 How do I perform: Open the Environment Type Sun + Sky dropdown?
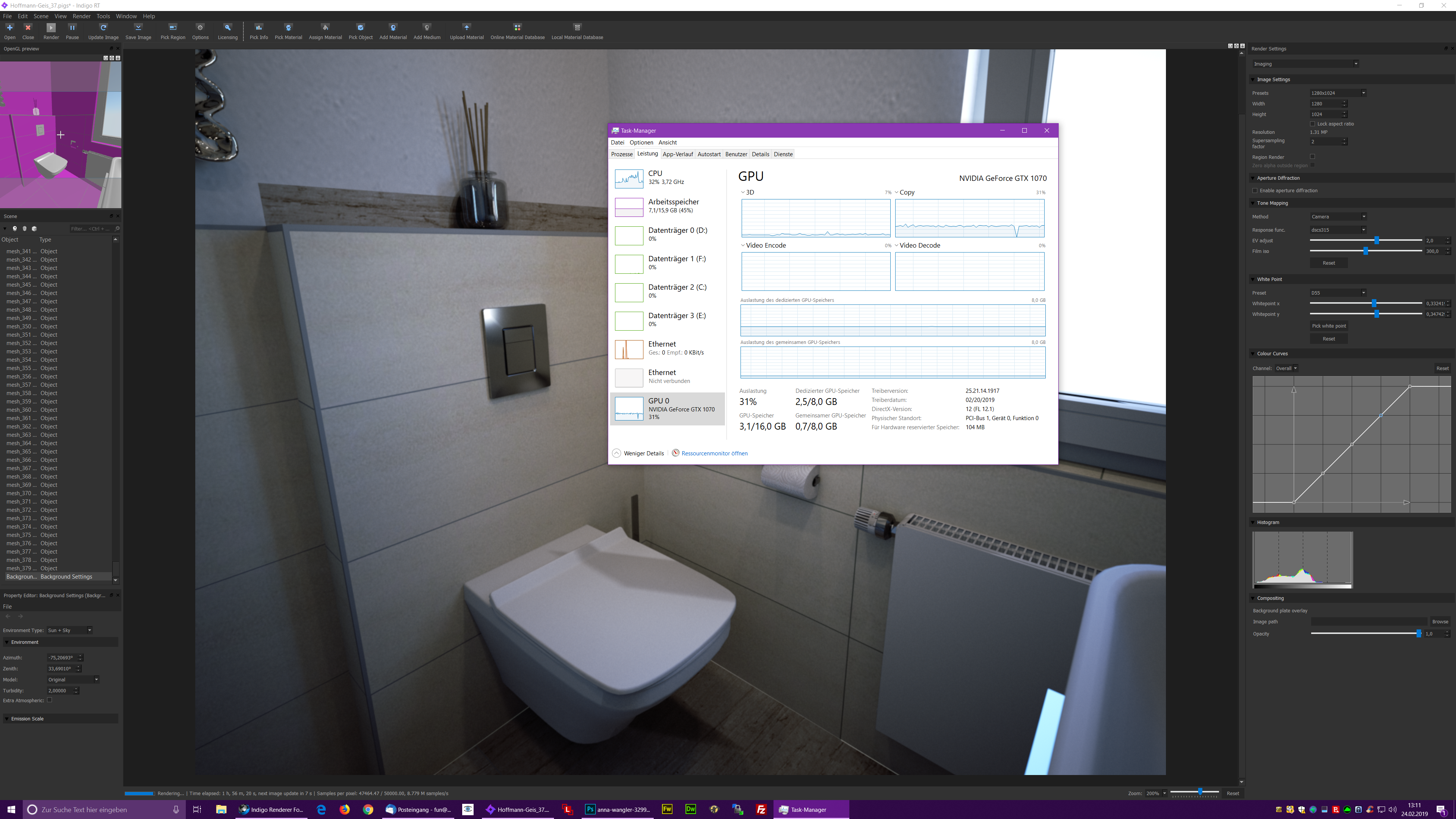(69, 630)
